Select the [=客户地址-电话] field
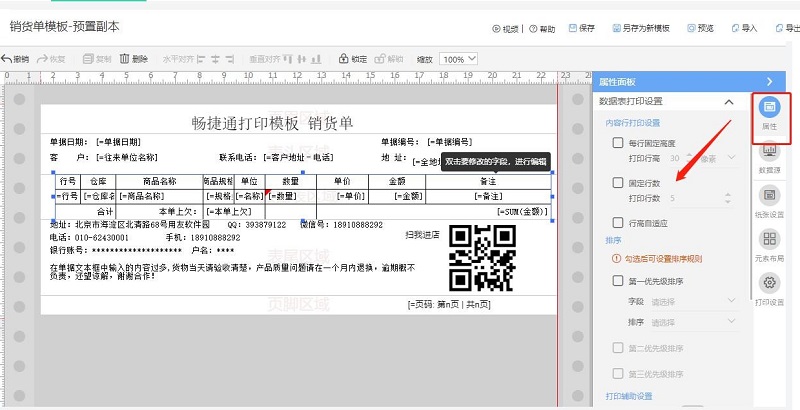The height and width of the screenshot is (410, 800). pyautogui.click(x=298, y=158)
